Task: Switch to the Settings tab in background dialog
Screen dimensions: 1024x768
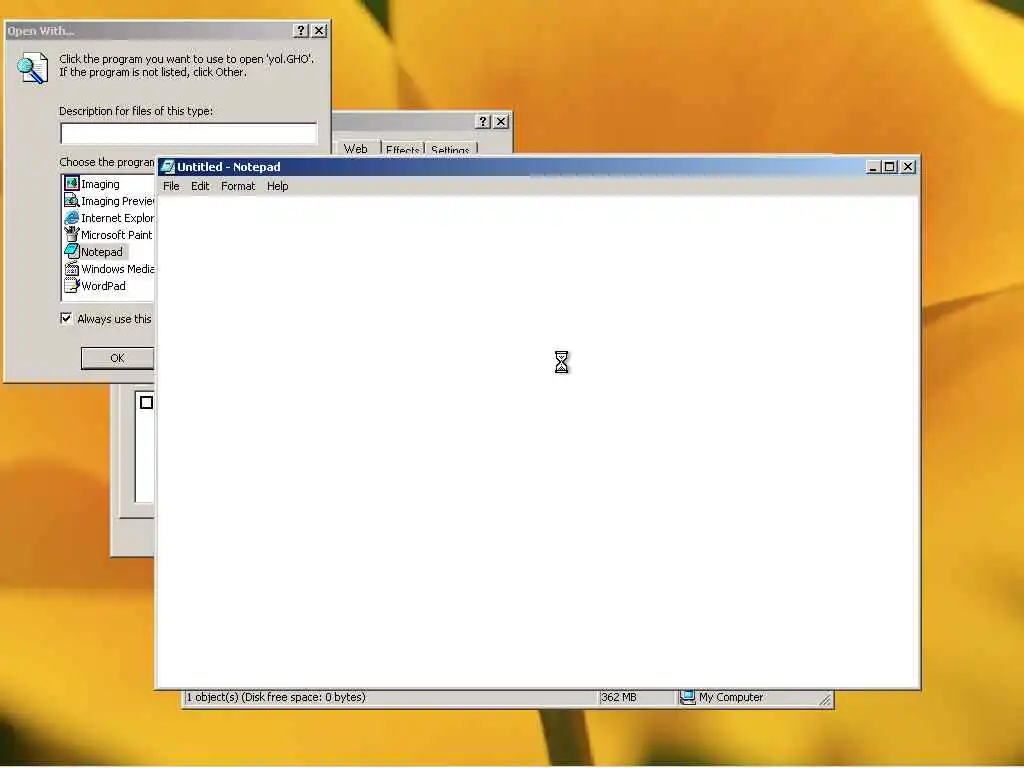Action: pyautogui.click(x=450, y=150)
